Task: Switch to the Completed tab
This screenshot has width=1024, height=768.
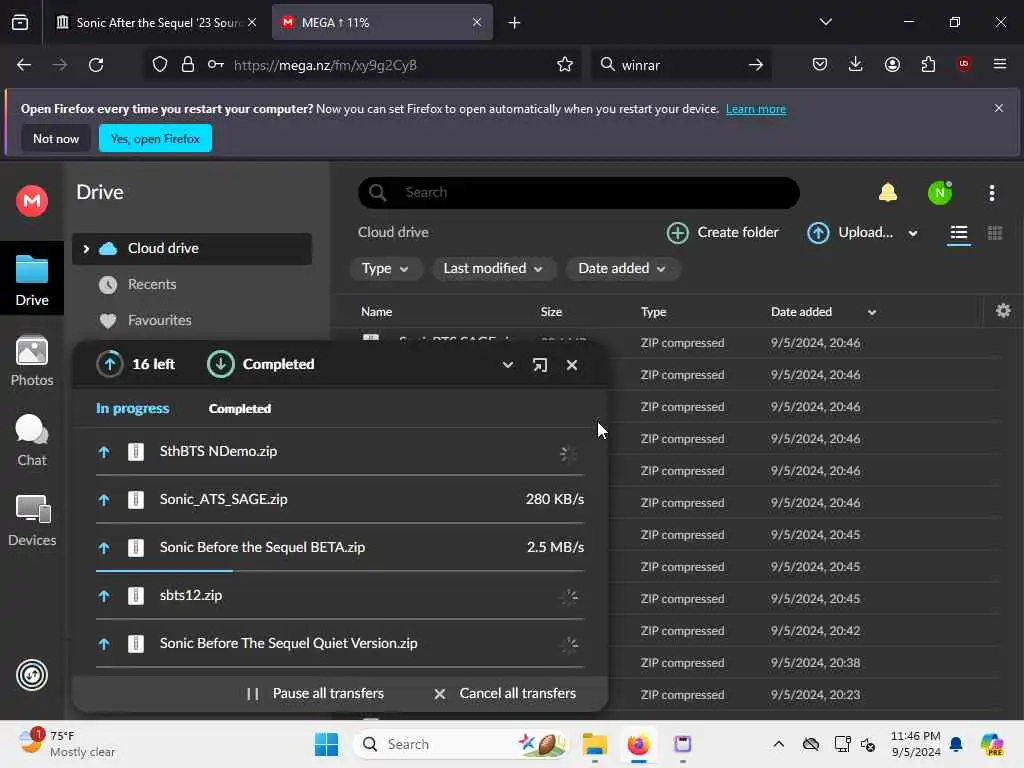Action: 240,408
